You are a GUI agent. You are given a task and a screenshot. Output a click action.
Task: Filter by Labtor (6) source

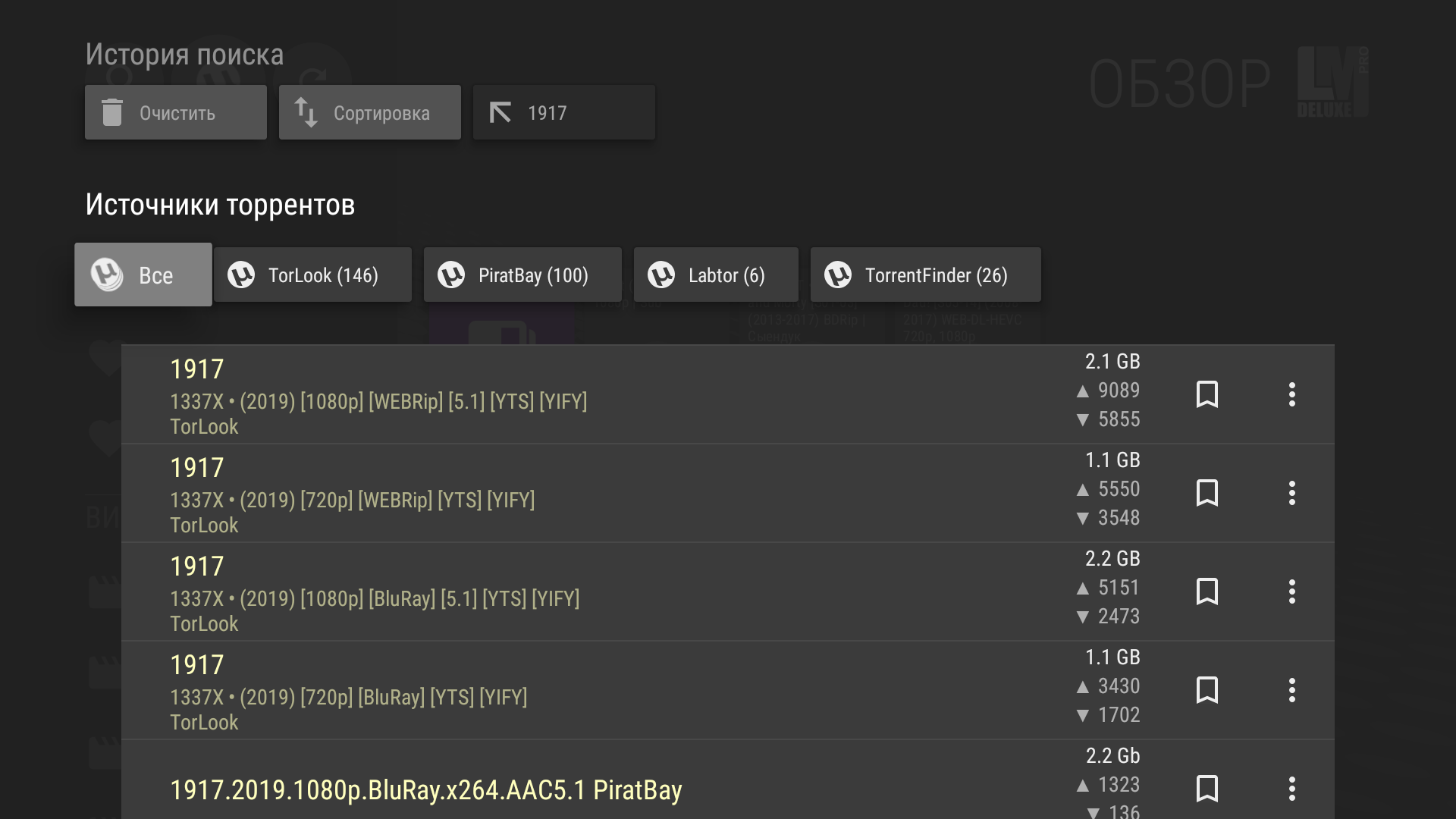(716, 275)
